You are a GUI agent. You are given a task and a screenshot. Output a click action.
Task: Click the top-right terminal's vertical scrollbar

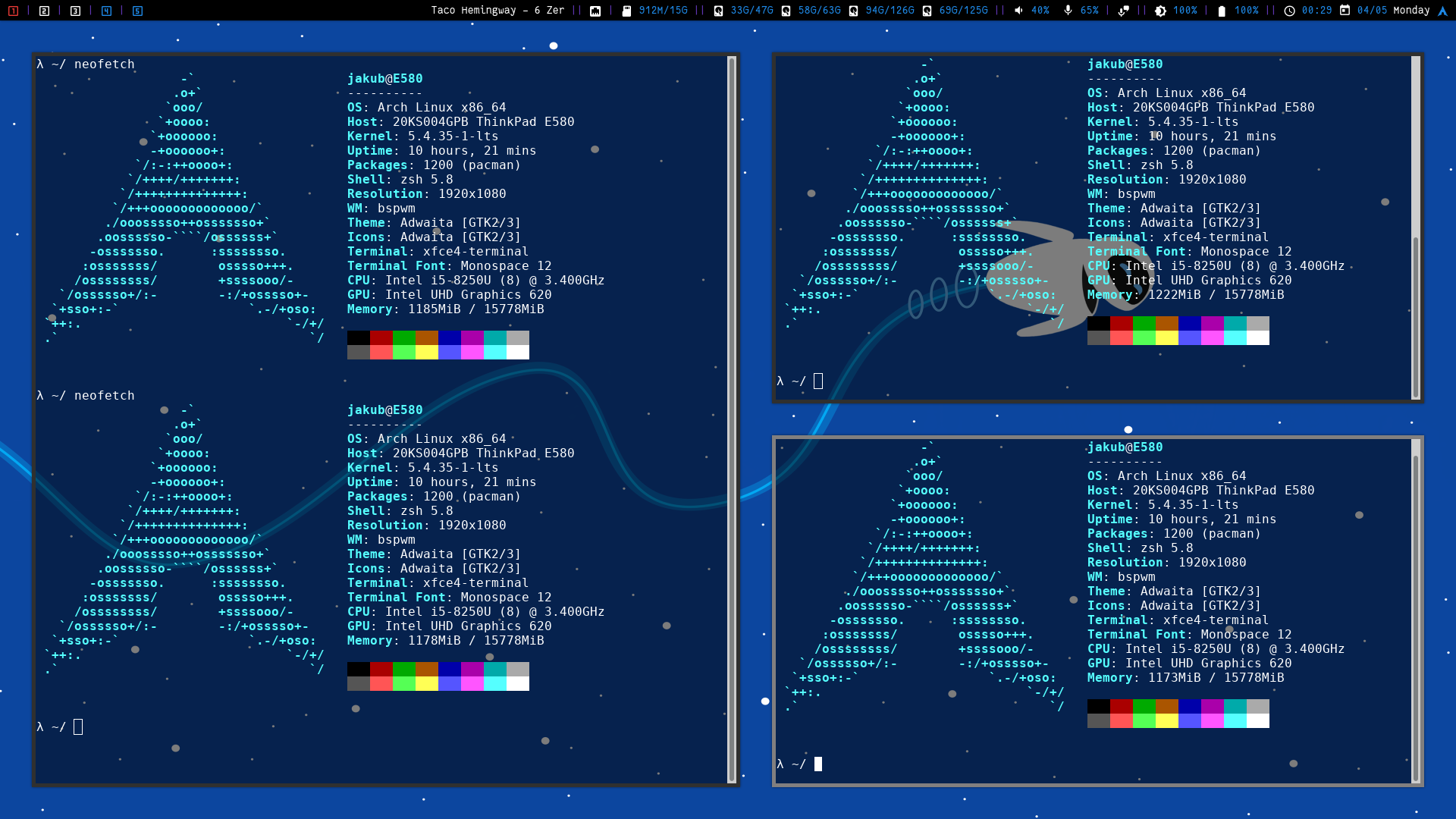point(1415,227)
